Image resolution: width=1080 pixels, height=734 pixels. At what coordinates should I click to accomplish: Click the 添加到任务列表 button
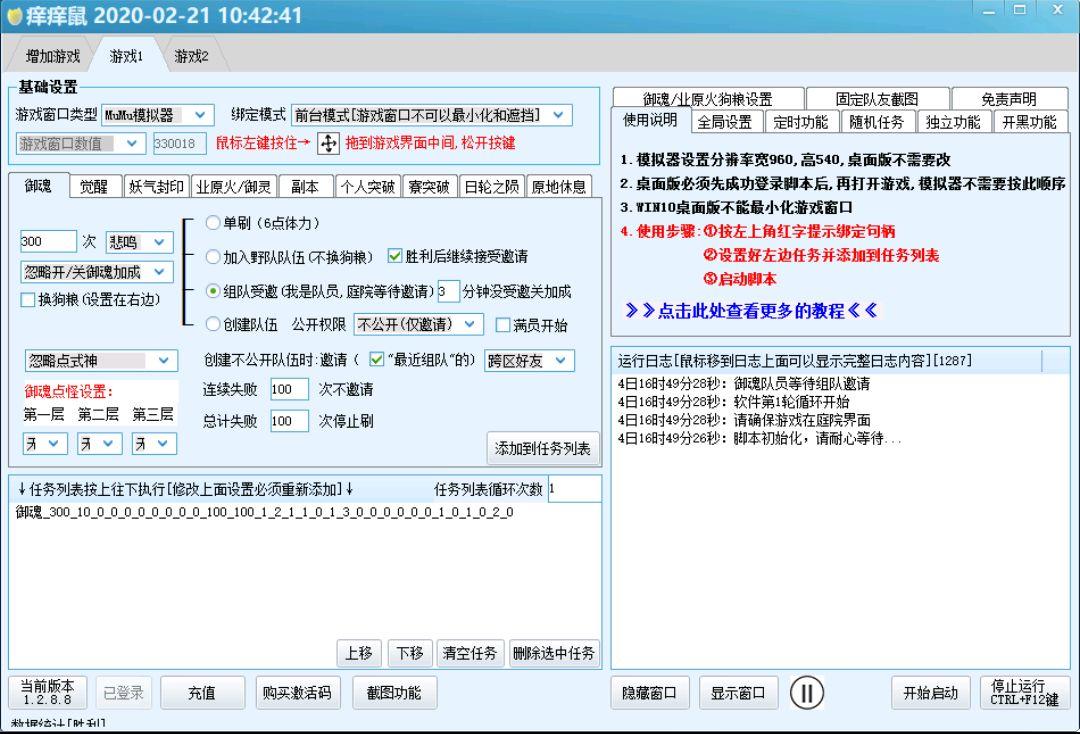click(542, 449)
